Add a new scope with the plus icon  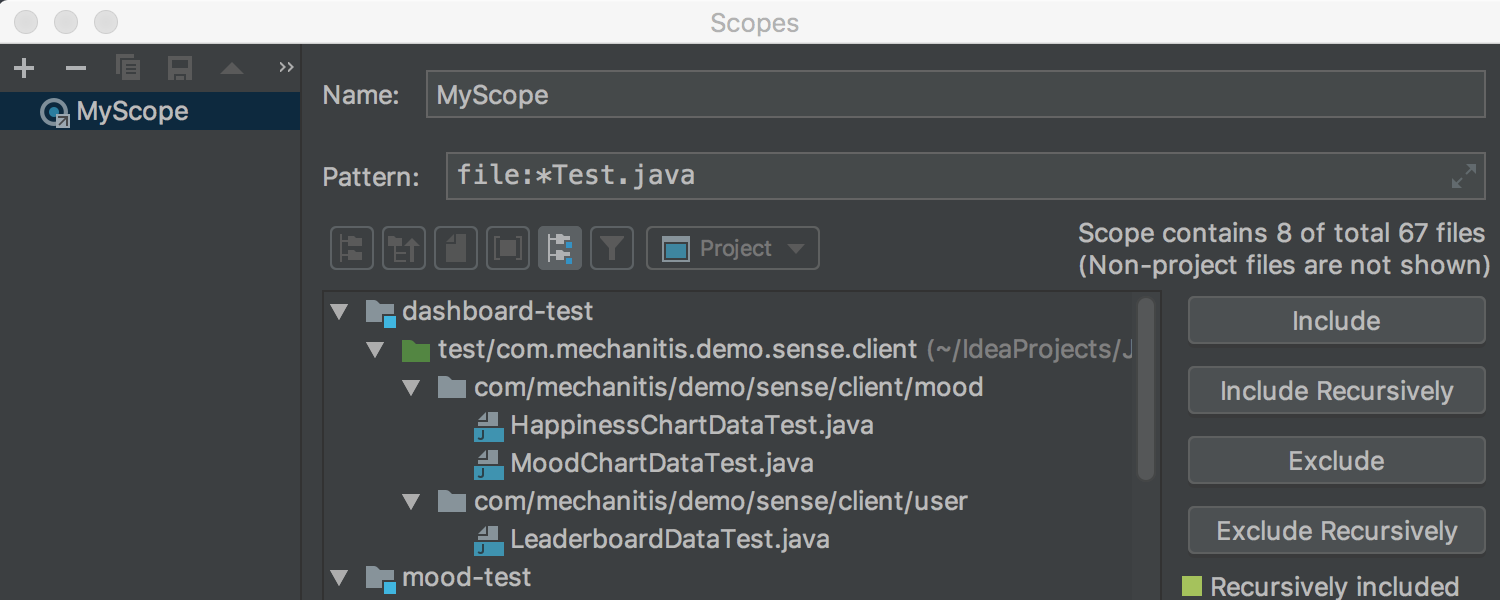pyautogui.click(x=24, y=68)
